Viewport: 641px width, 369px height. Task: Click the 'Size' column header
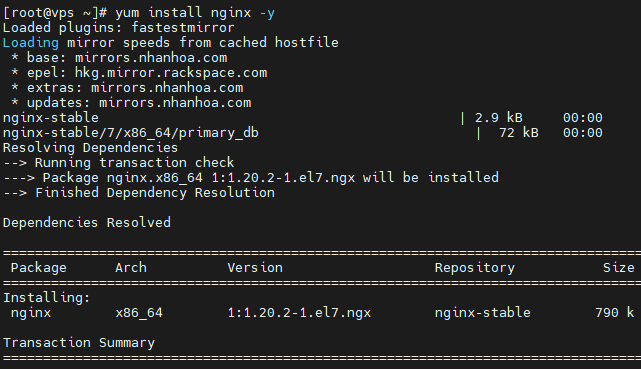pyautogui.click(x=619, y=268)
